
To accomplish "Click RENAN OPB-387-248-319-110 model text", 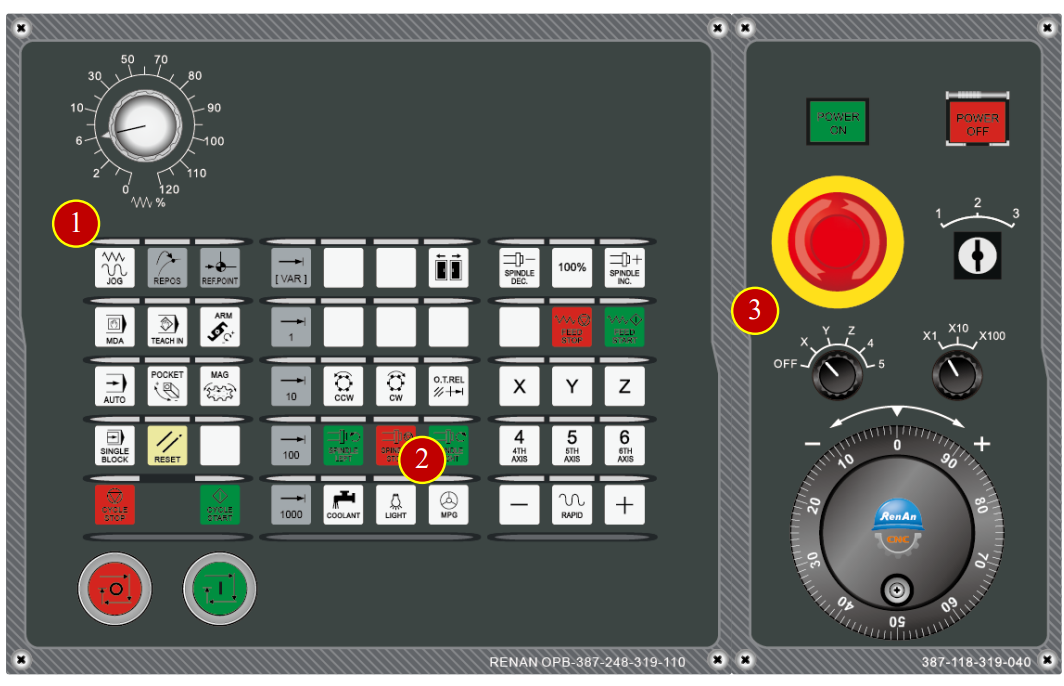I will point(588,662).
